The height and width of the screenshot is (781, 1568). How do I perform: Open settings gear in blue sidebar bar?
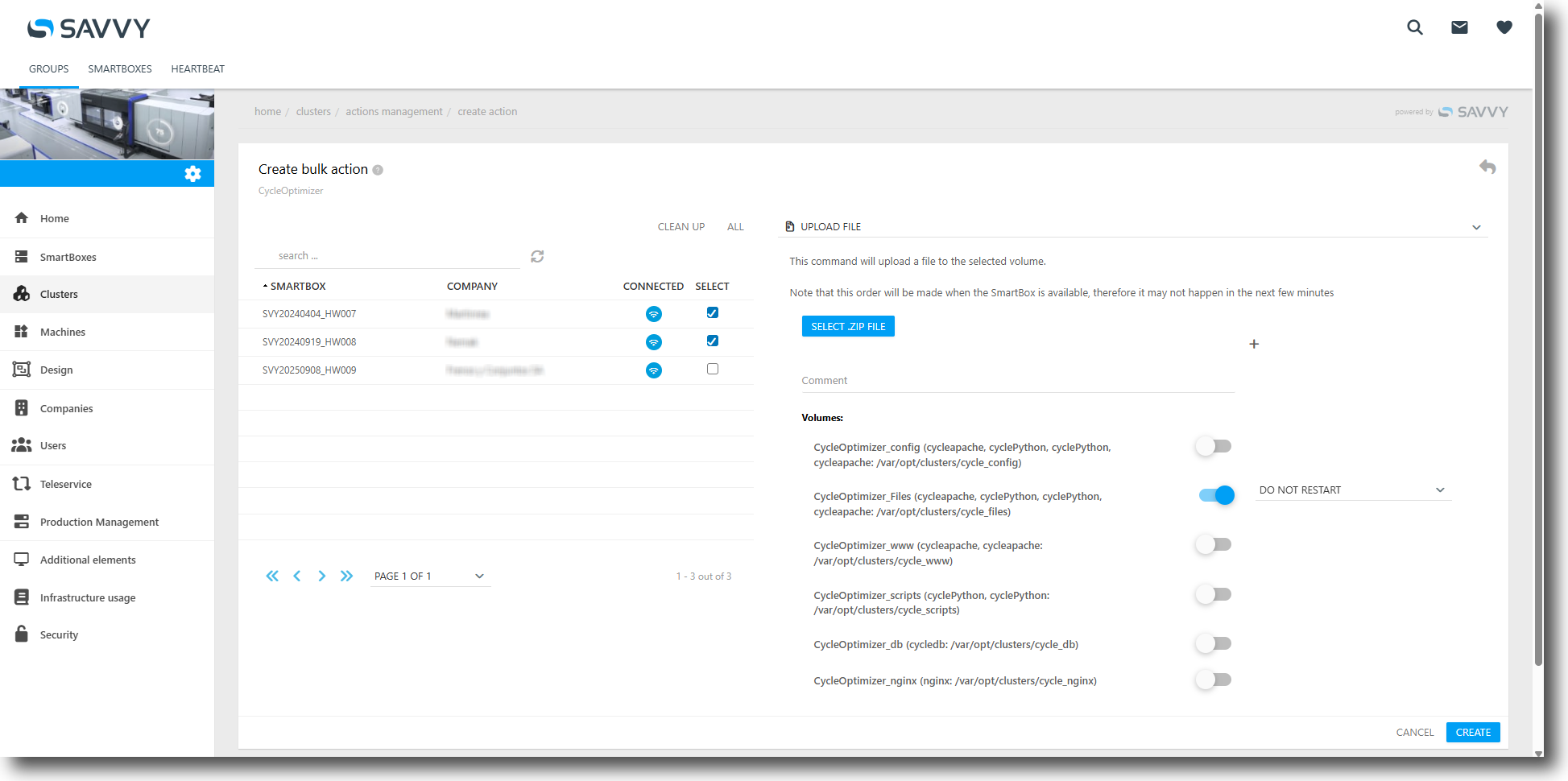(x=192, y=174)
